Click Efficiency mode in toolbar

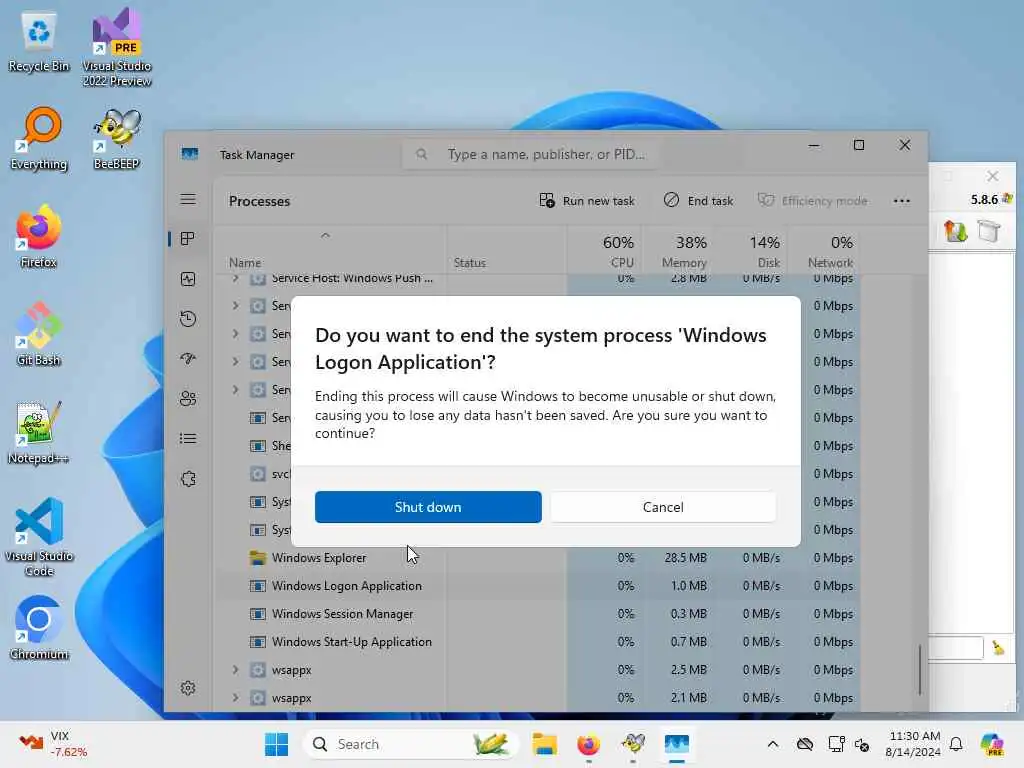(x=812, y=200)
